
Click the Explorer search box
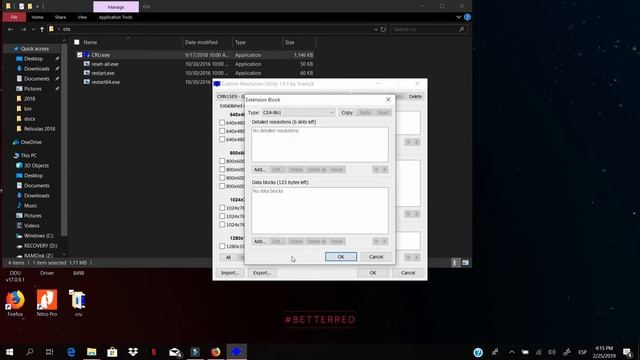tap(428, 29)
